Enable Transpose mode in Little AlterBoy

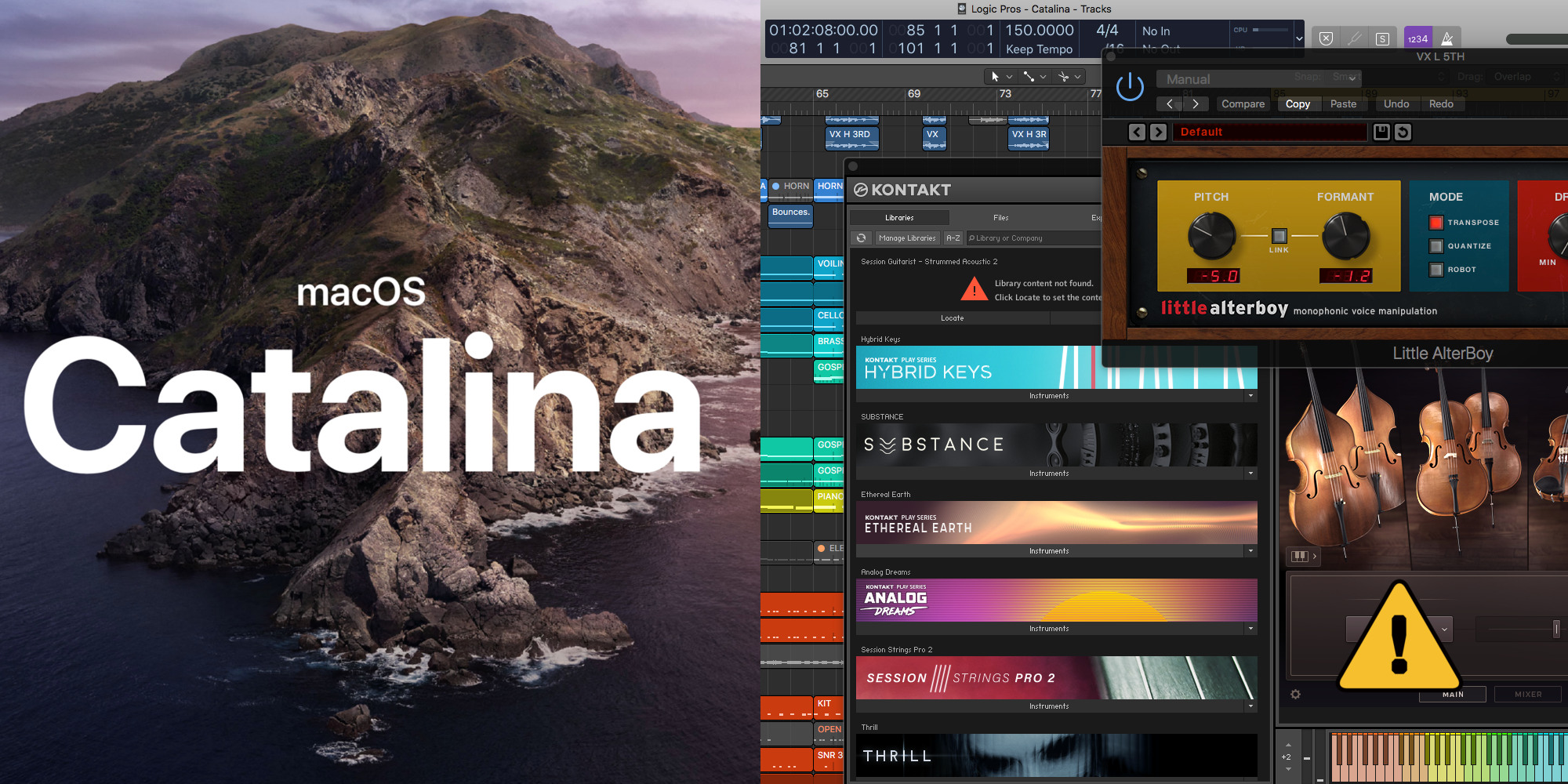pyautogui.click(x=1436, y=223)
